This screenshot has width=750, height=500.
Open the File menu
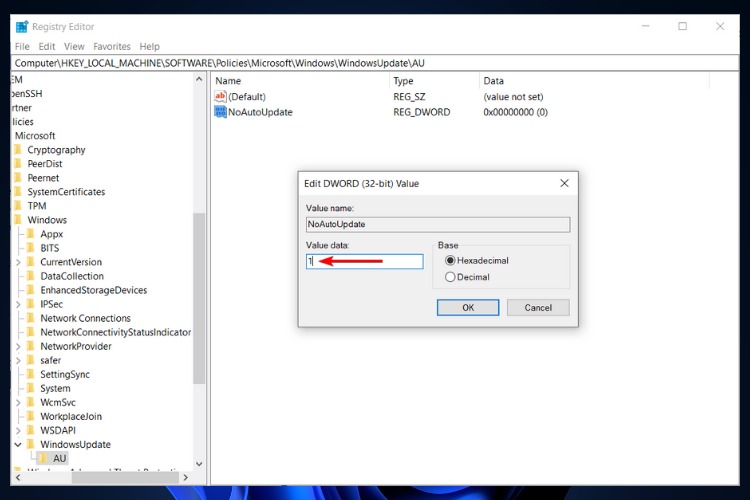pyautogui.click(x=22, y=46)
